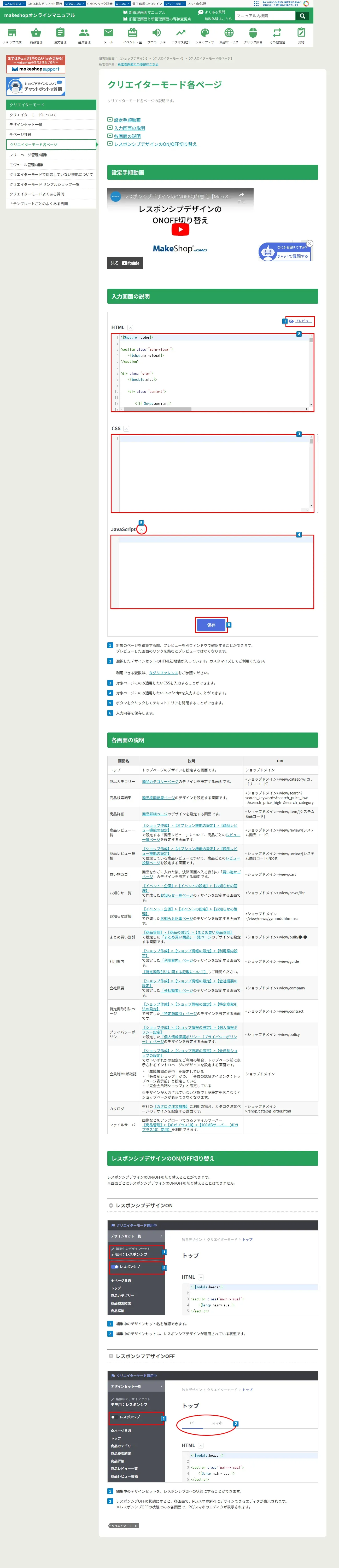Select 全ページ共通 in the sidebar

pyautogui.click(x=51, y=135)
